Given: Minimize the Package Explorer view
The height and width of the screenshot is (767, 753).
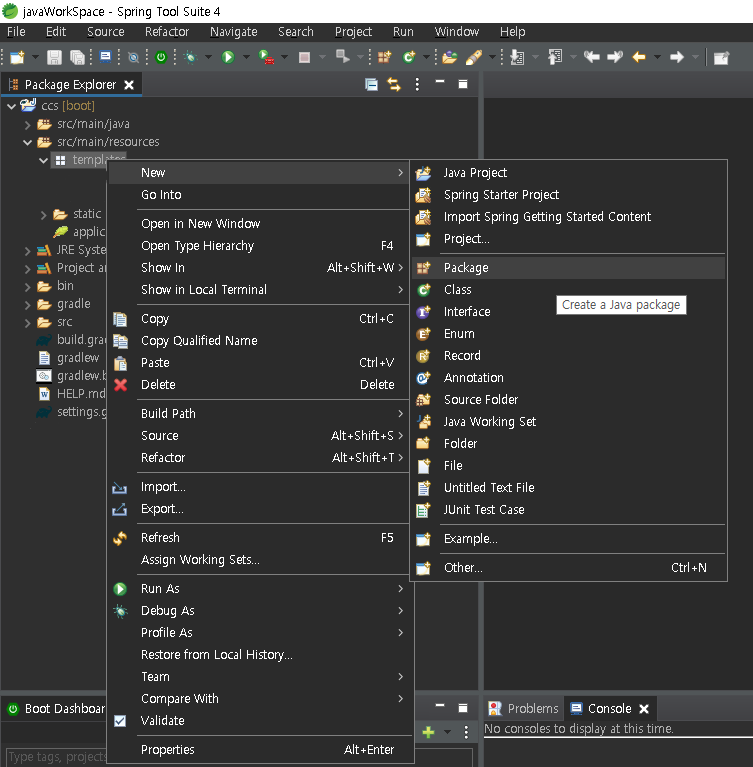Looking at the screenshot, I should 440,82.
